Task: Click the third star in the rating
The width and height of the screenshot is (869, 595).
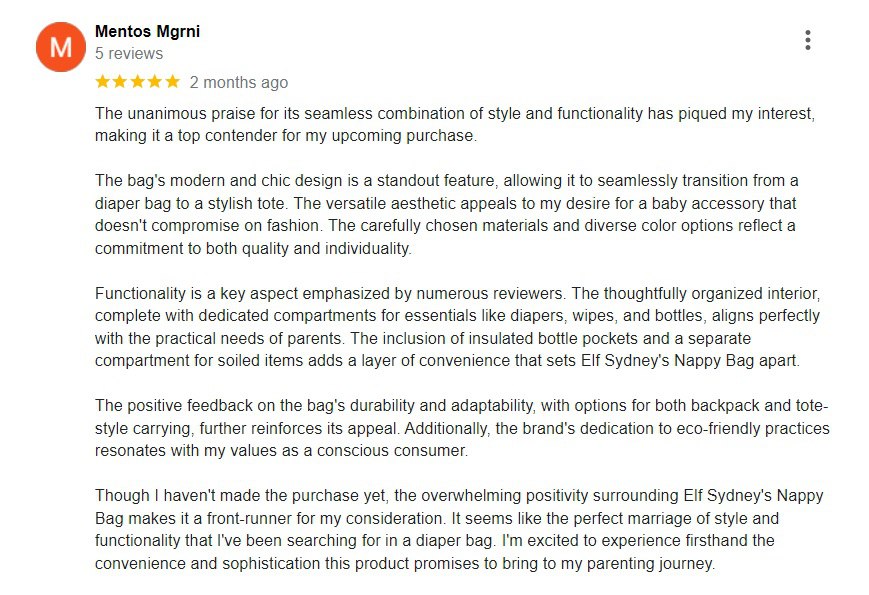Action: point(138,81)
